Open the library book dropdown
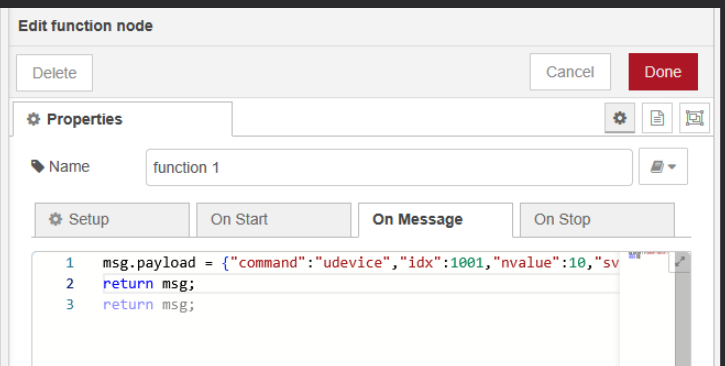725x366 pixels. 663,166
